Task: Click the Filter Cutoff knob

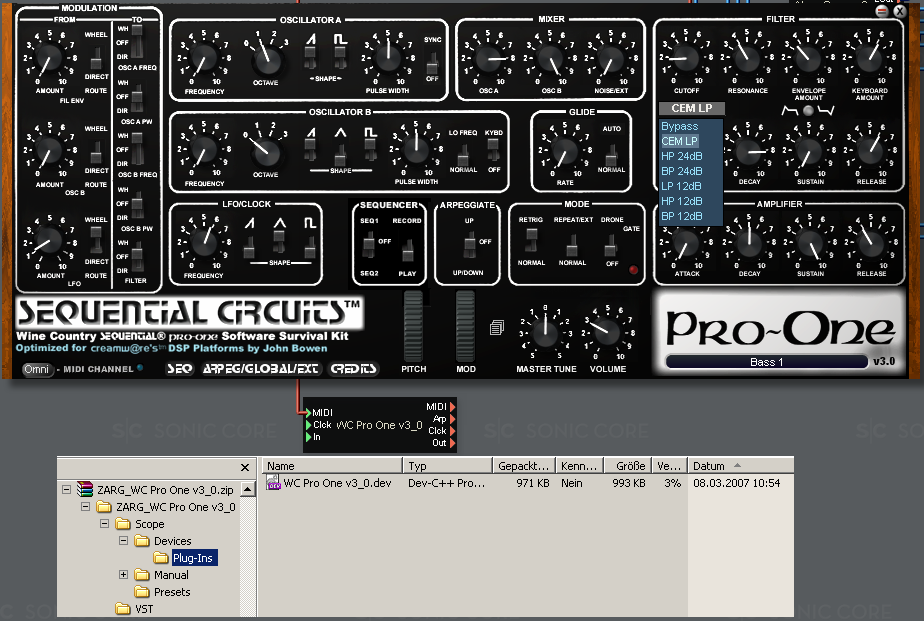Action: [686, 58]
